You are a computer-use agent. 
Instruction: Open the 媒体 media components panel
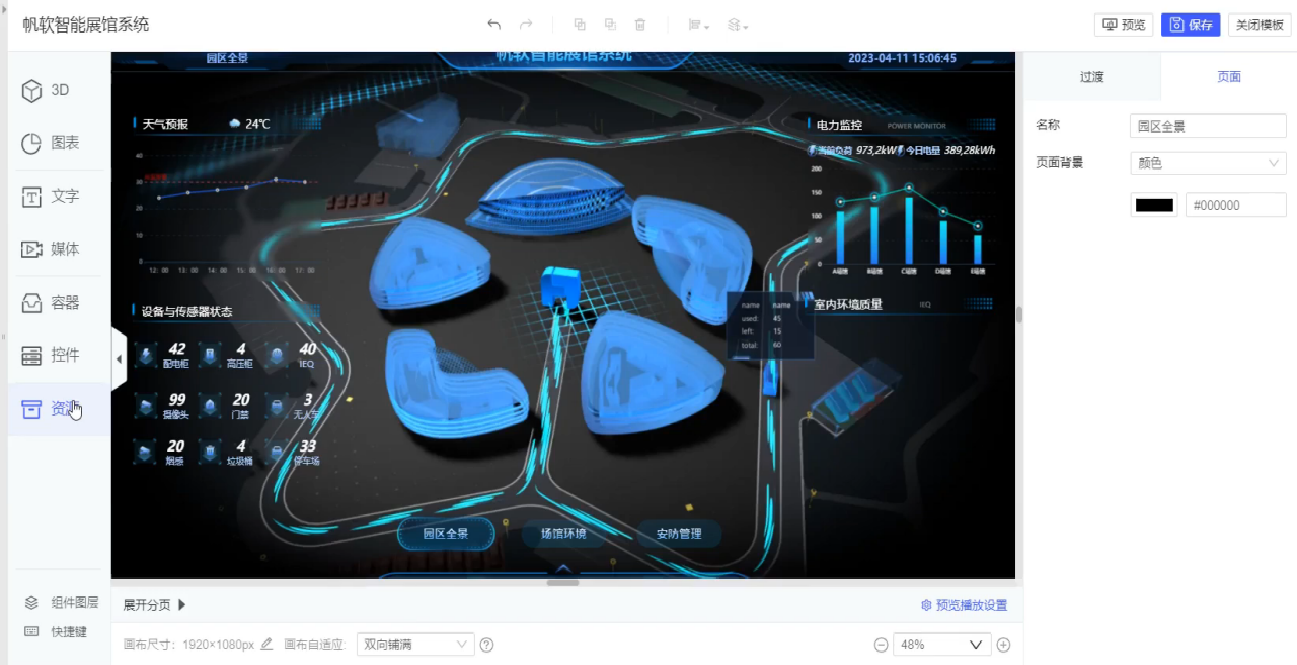point(58,249)
